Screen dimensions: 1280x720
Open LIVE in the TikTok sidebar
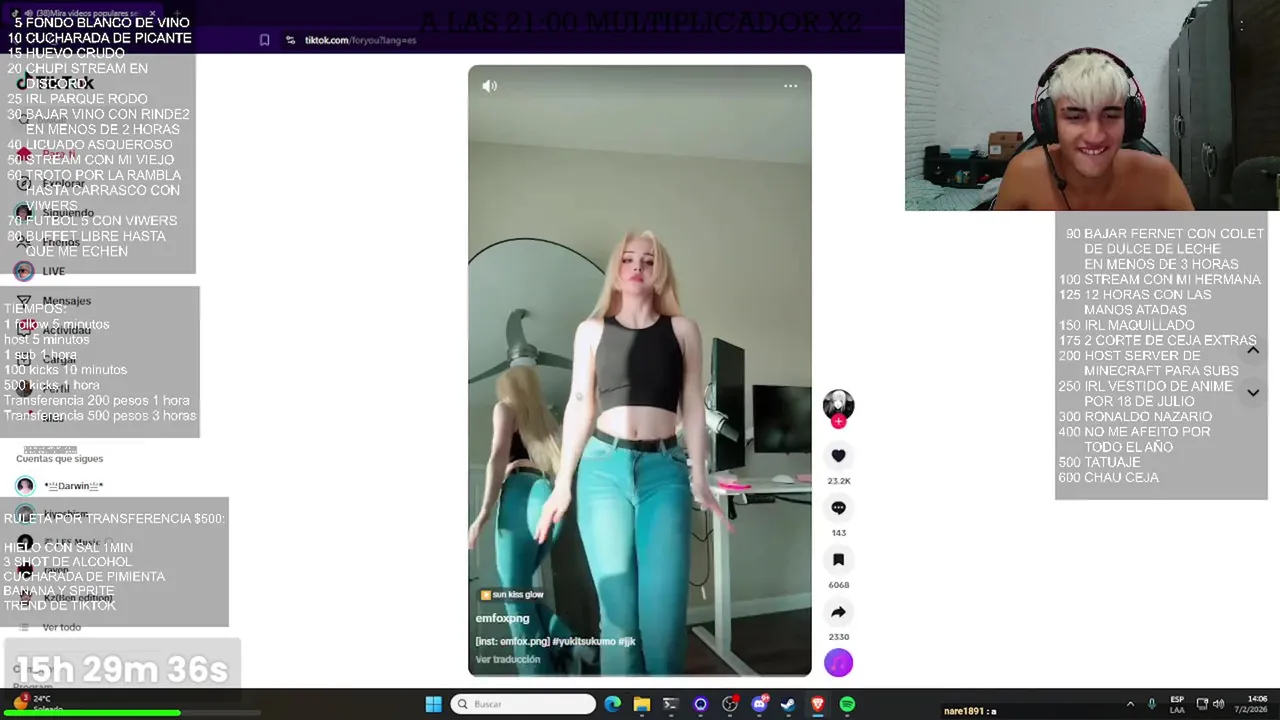point(40,271)
